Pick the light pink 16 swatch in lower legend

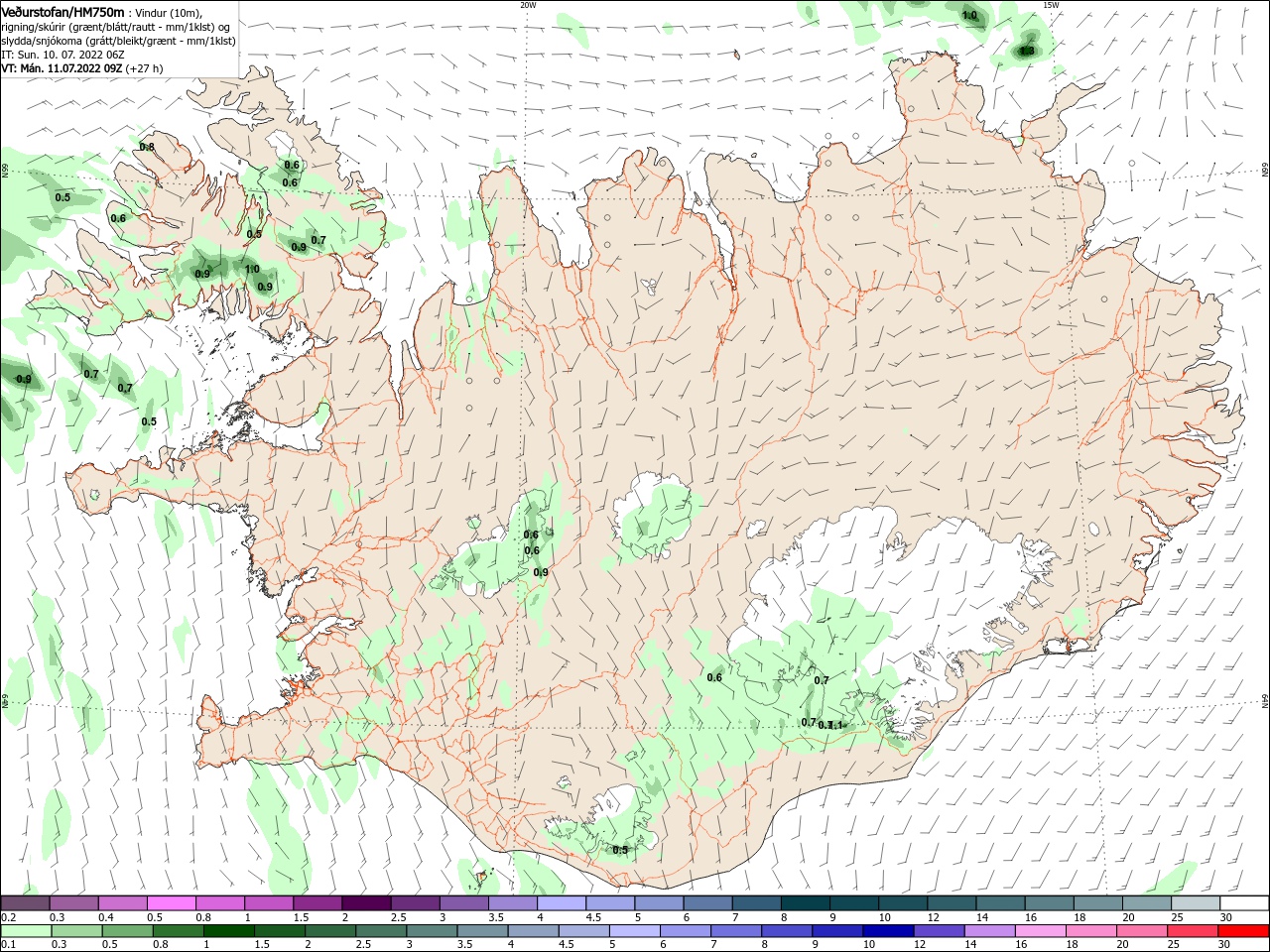click(1040, 930)
